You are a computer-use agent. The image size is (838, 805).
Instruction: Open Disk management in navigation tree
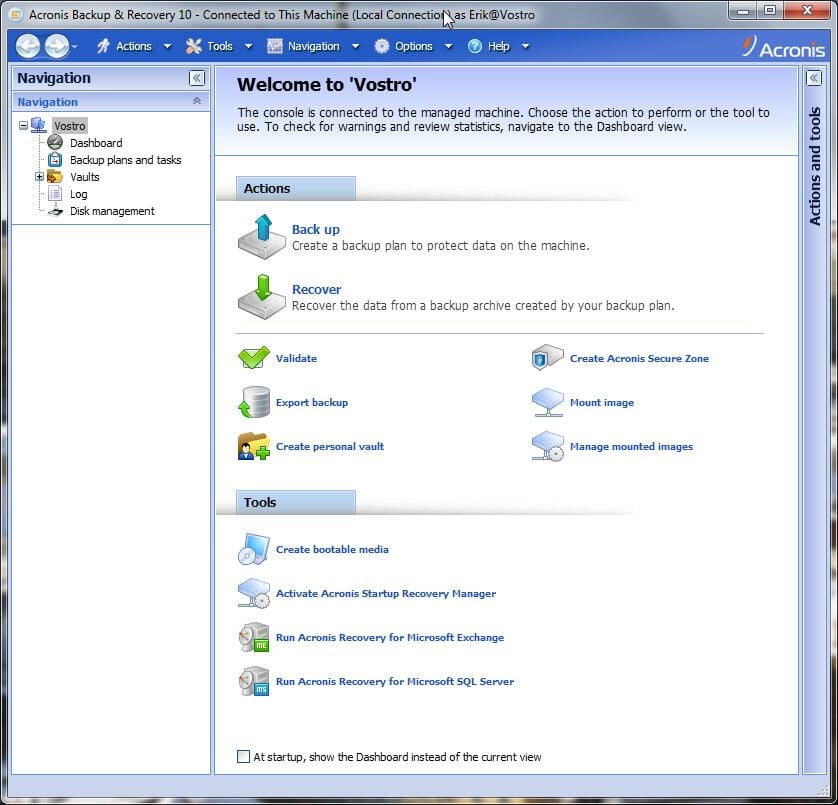(112, 211)
